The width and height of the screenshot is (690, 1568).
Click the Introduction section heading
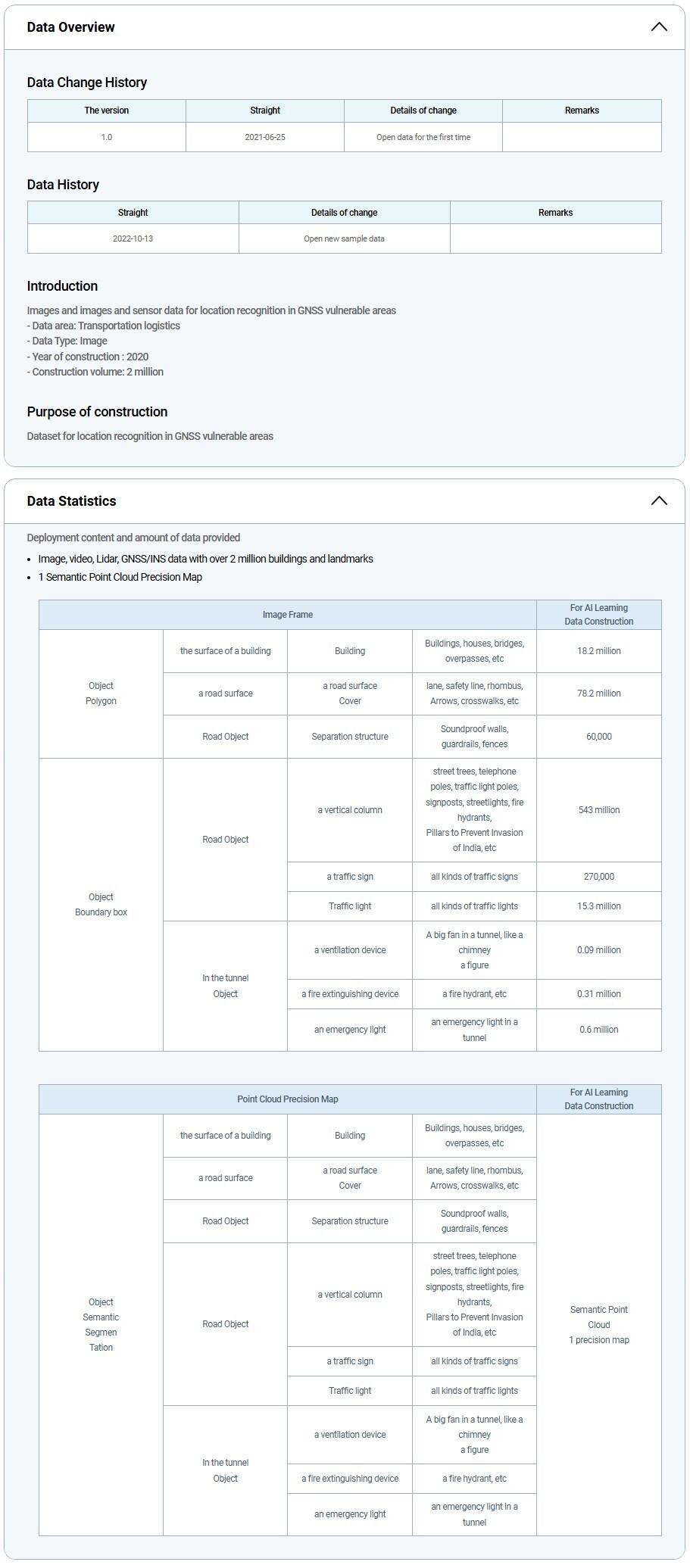pos(62,286)
